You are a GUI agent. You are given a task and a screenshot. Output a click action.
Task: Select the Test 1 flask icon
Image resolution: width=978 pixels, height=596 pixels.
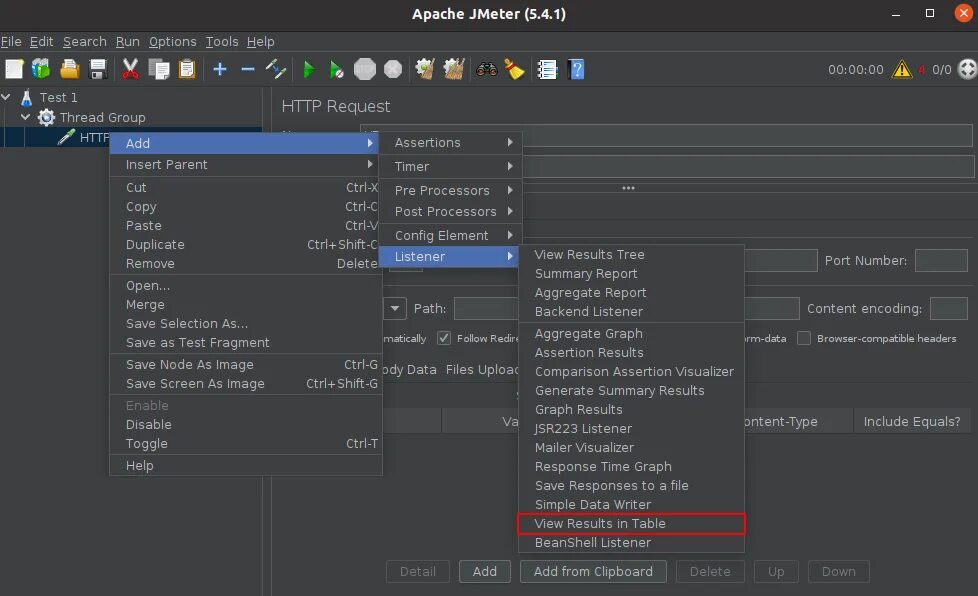[26, 98]
